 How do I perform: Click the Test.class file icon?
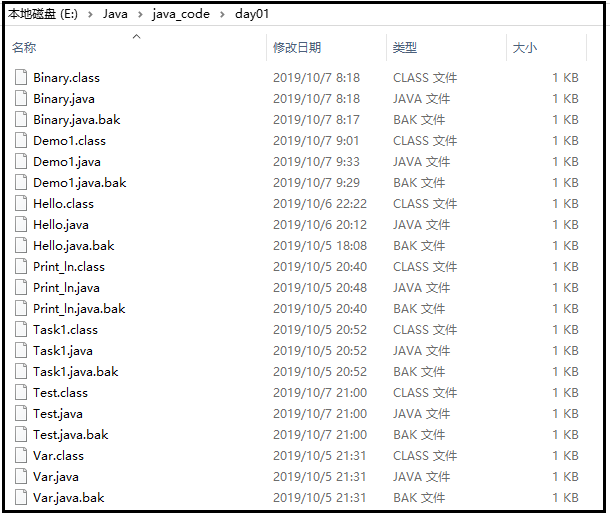21,392
